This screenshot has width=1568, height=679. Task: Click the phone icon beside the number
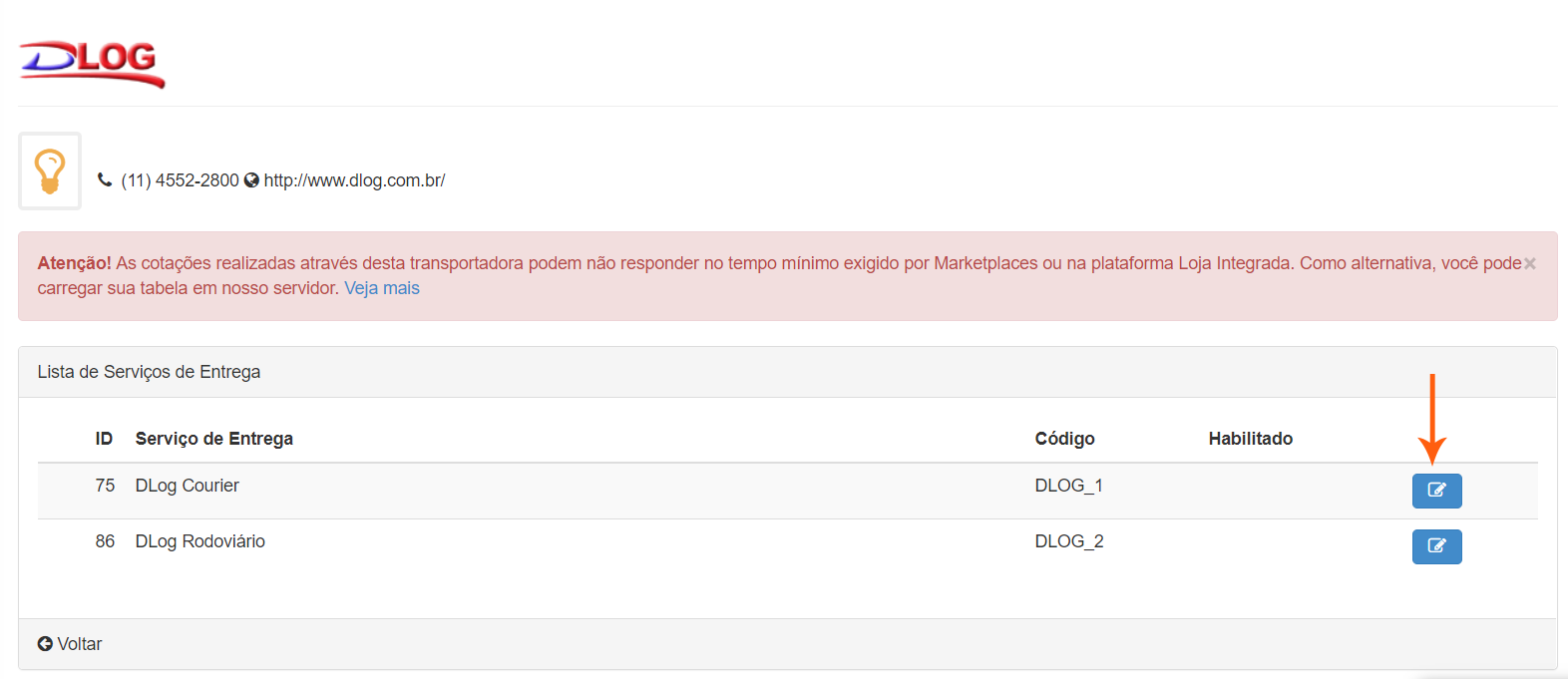coord(105,180)
